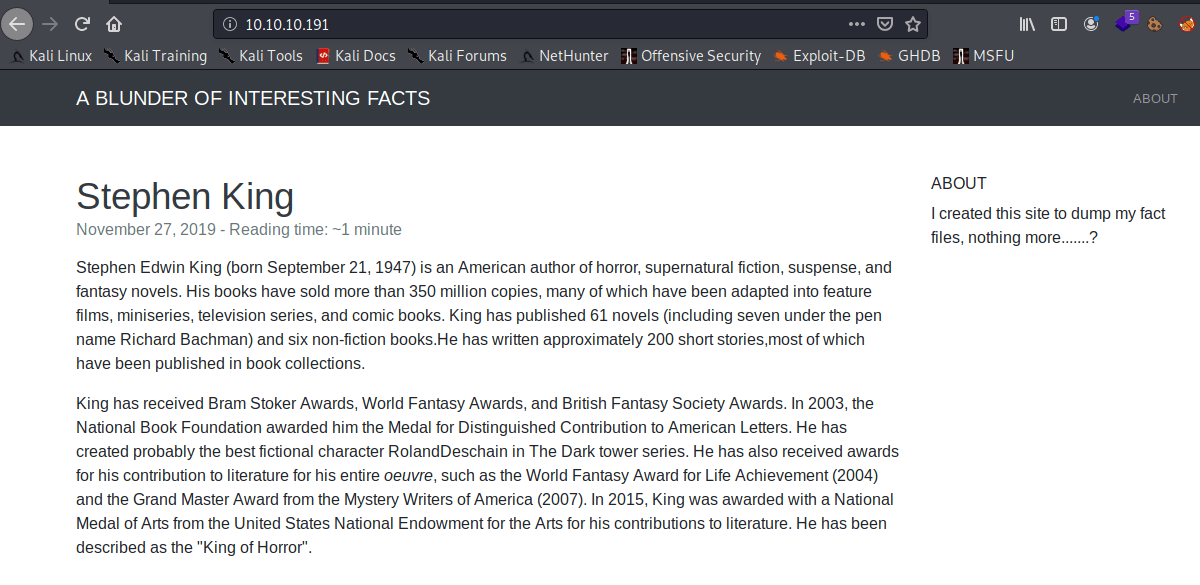Click the site title A Blunder of Interesting Facts
The height and width of the screenshot is (585, 1200).
(253, 98)
